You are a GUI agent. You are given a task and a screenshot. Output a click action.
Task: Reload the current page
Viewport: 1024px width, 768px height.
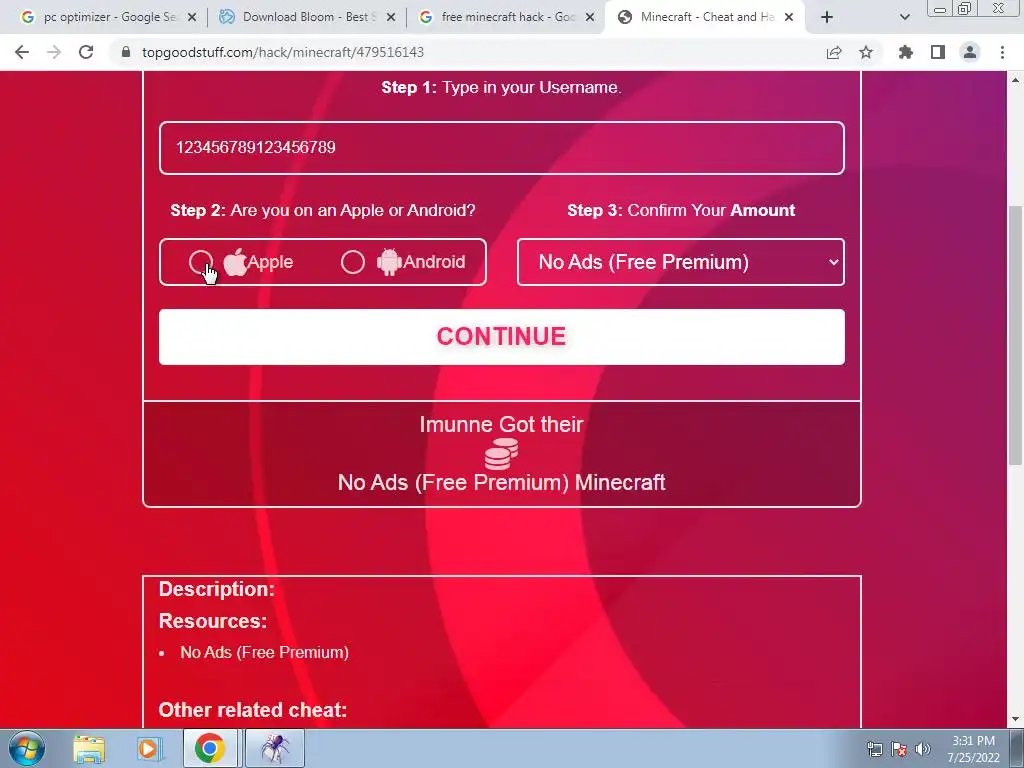tap(86, 52)
